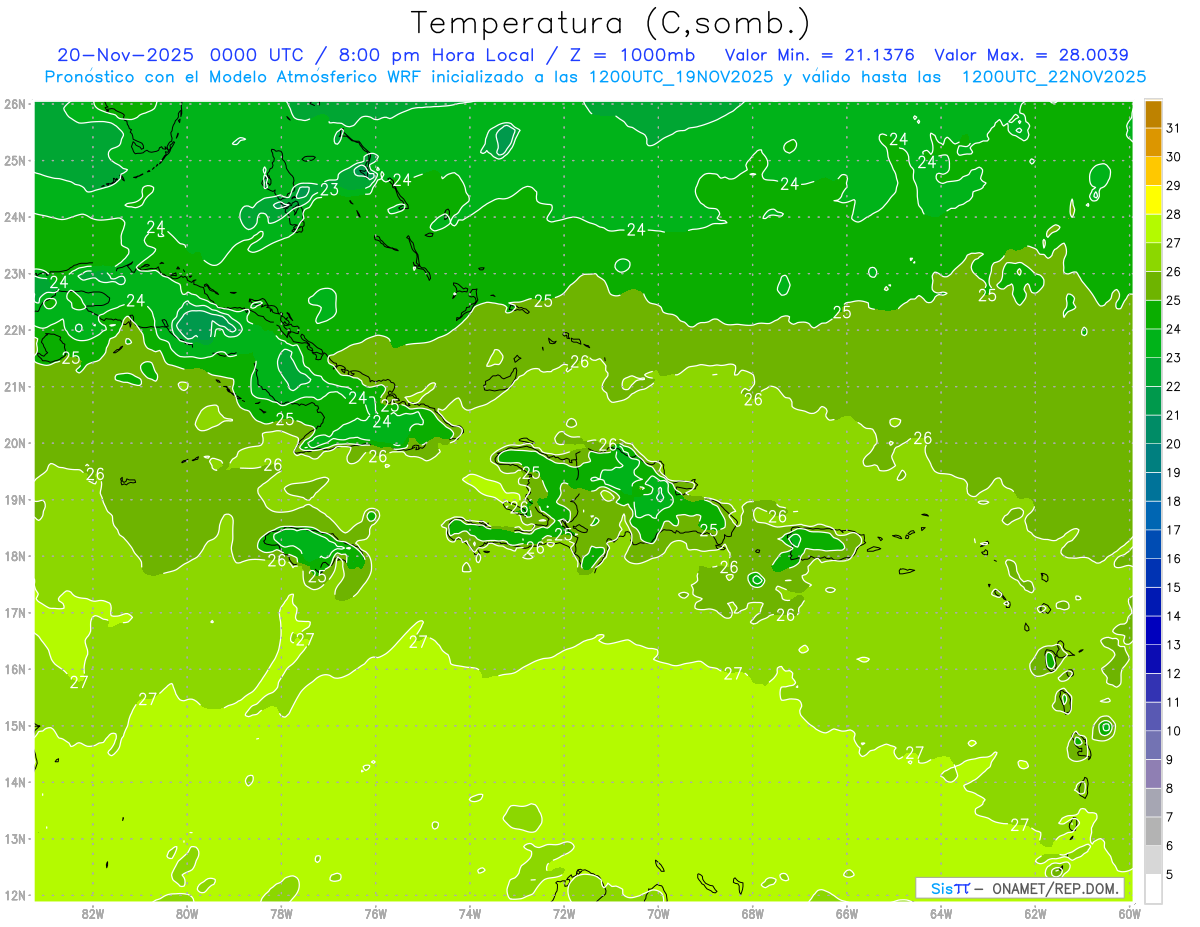Viewport: 1200px width, 927px height.
Task: Click the color bar value 15
Action: [x=1173, y=587]
